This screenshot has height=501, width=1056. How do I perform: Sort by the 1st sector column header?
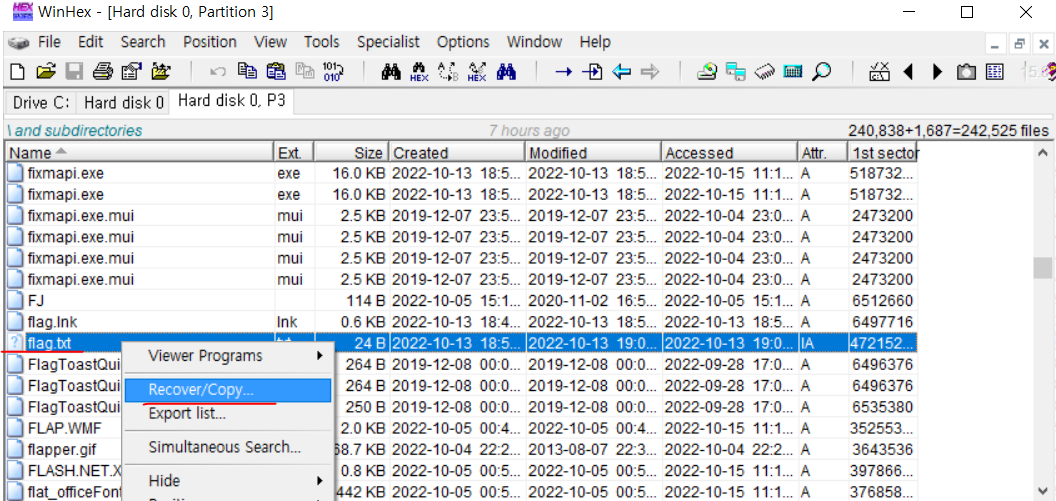click(x=883, y=153)
